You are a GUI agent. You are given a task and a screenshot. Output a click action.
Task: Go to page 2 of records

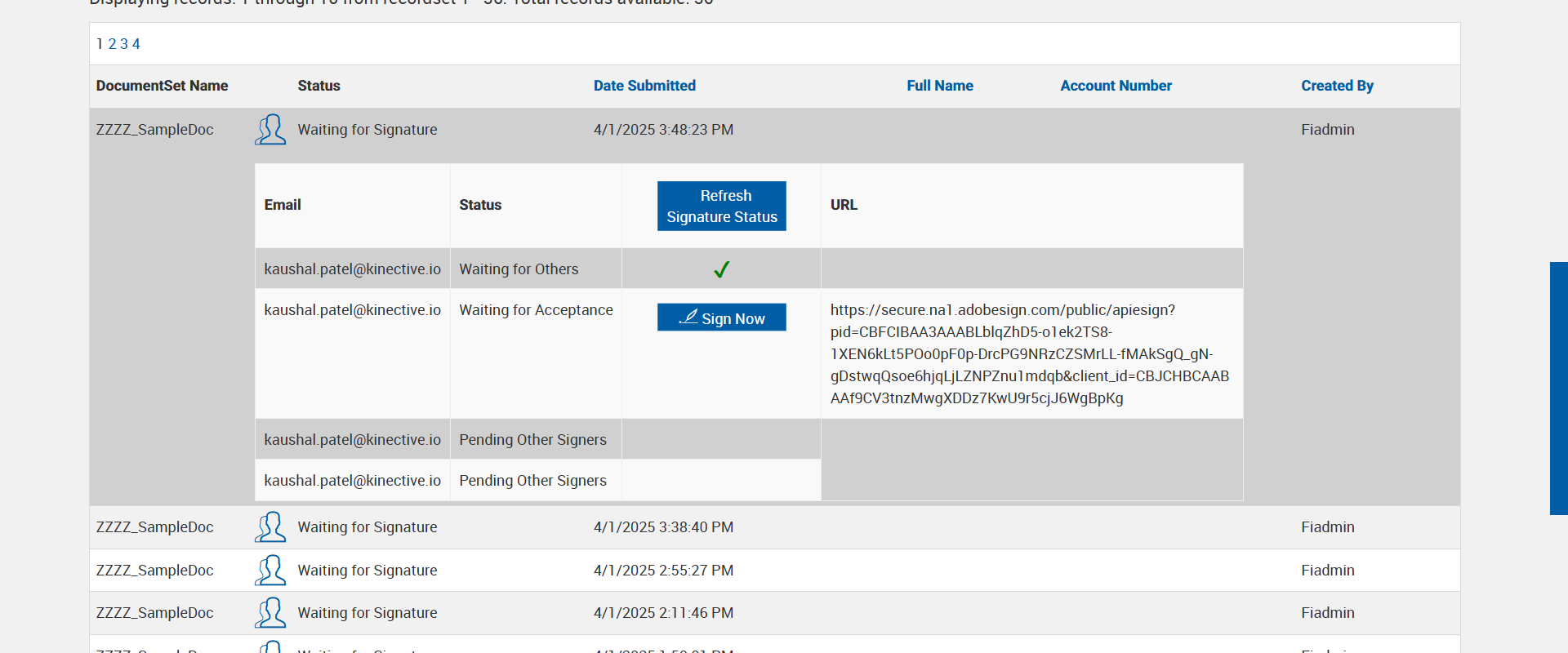point(113,44)
